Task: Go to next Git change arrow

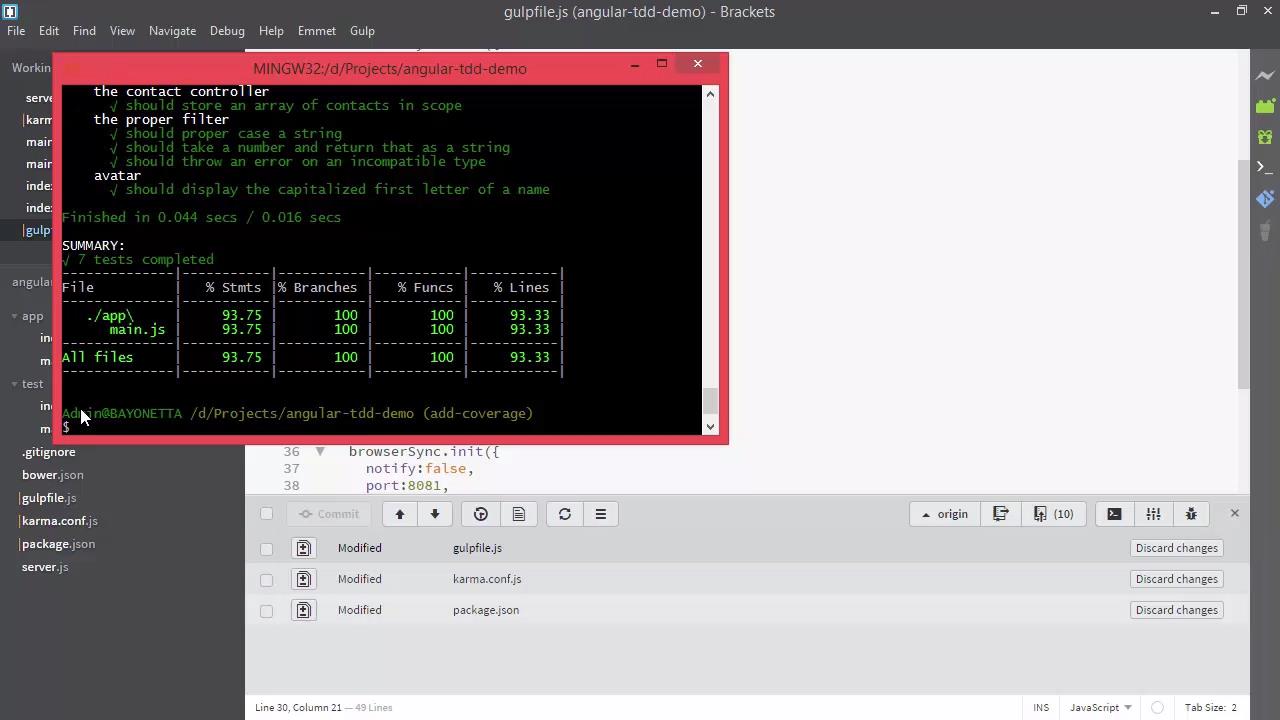Action: click(x=435, y=514)
